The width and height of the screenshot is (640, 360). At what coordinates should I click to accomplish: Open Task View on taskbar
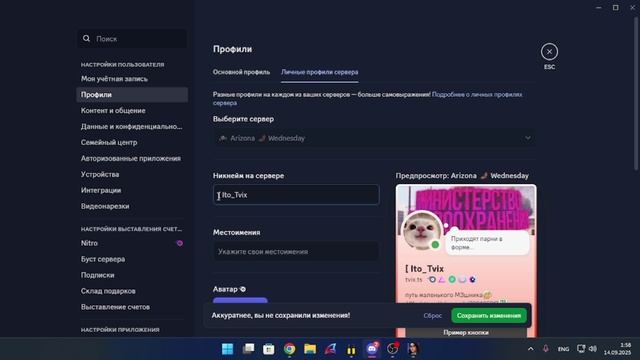coord(248,349)
